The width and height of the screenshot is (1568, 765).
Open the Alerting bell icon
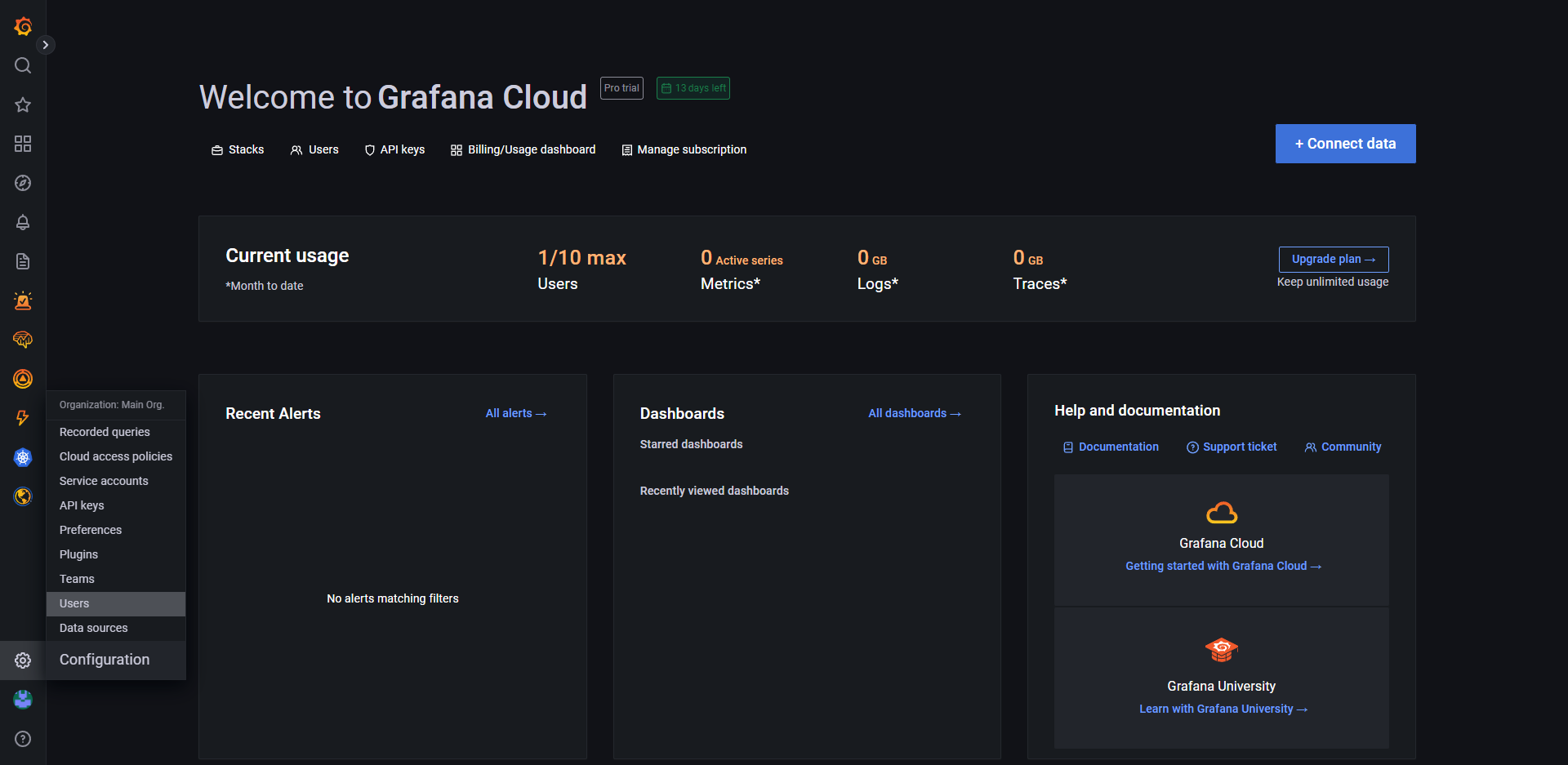(23, 222)
